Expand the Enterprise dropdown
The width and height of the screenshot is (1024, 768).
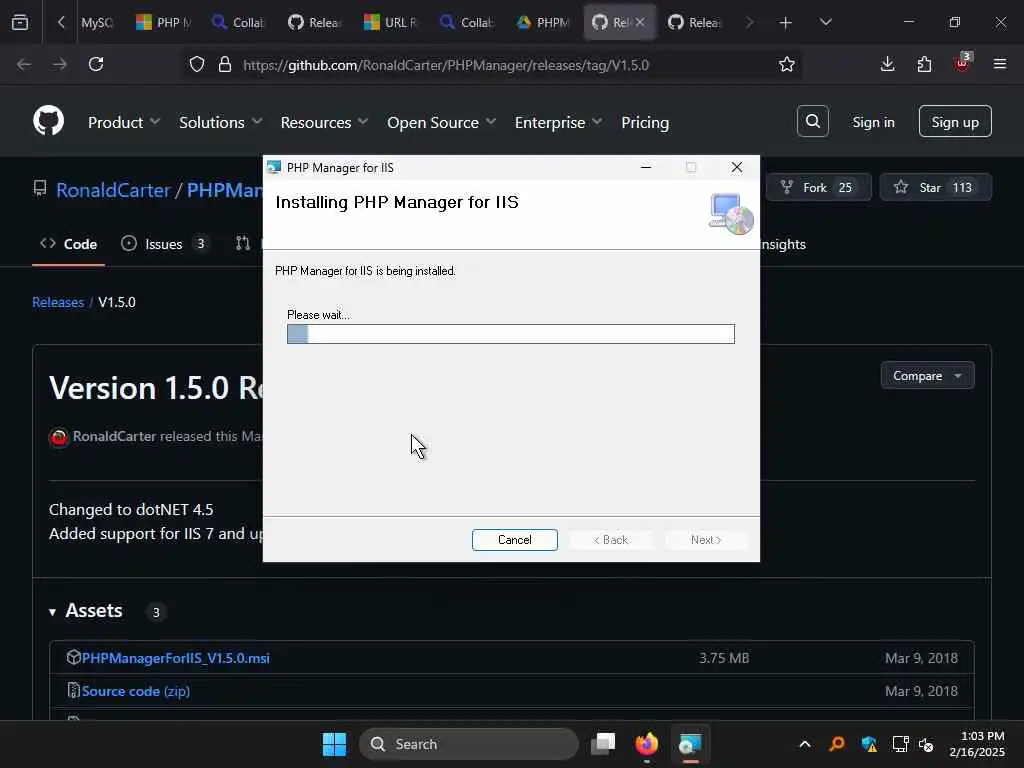point(558,122)
